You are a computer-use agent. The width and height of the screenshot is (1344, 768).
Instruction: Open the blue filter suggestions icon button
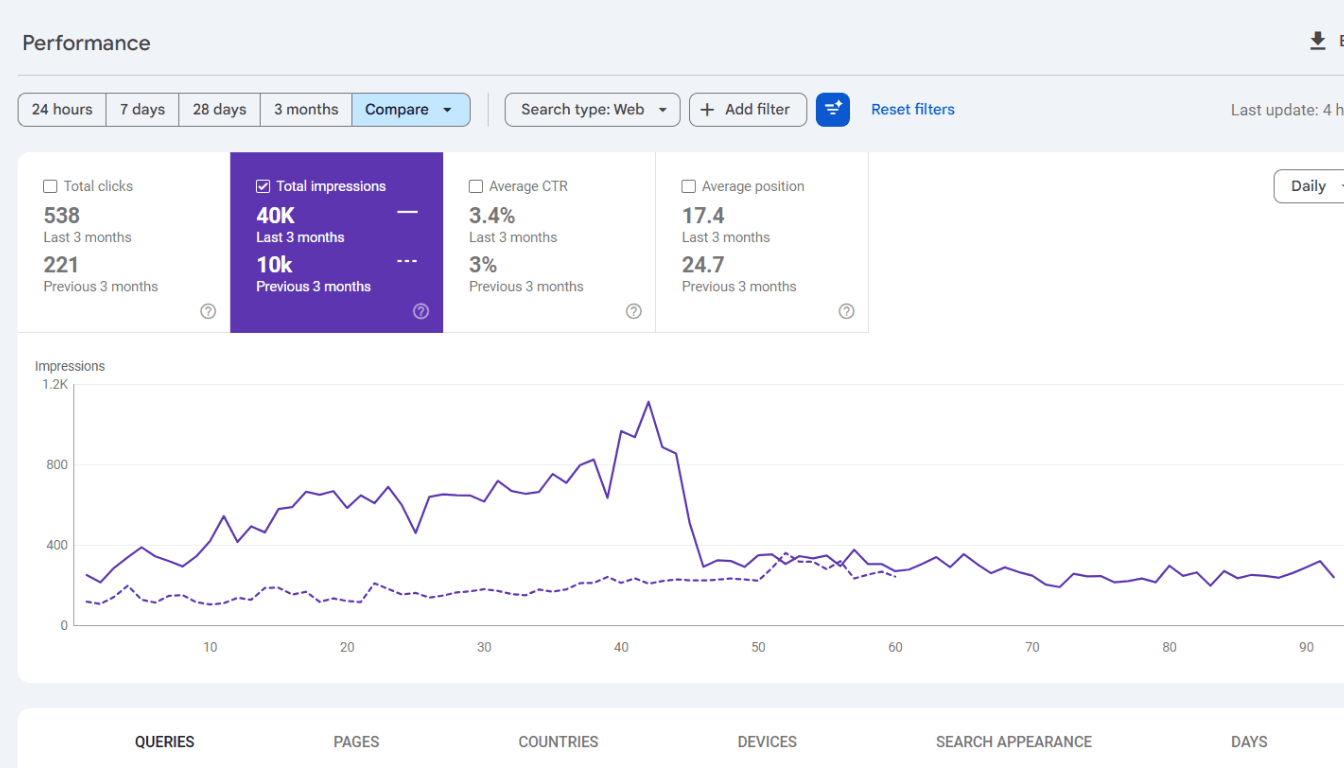pos(833,110)
